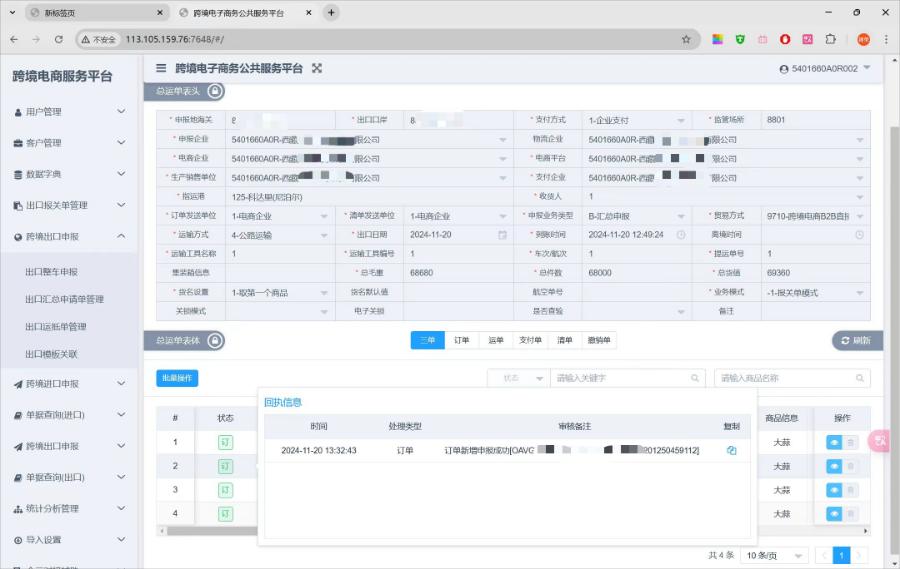Expand the 客户管理 sidebar menu
Screen dimensions: 900x569
69,143
